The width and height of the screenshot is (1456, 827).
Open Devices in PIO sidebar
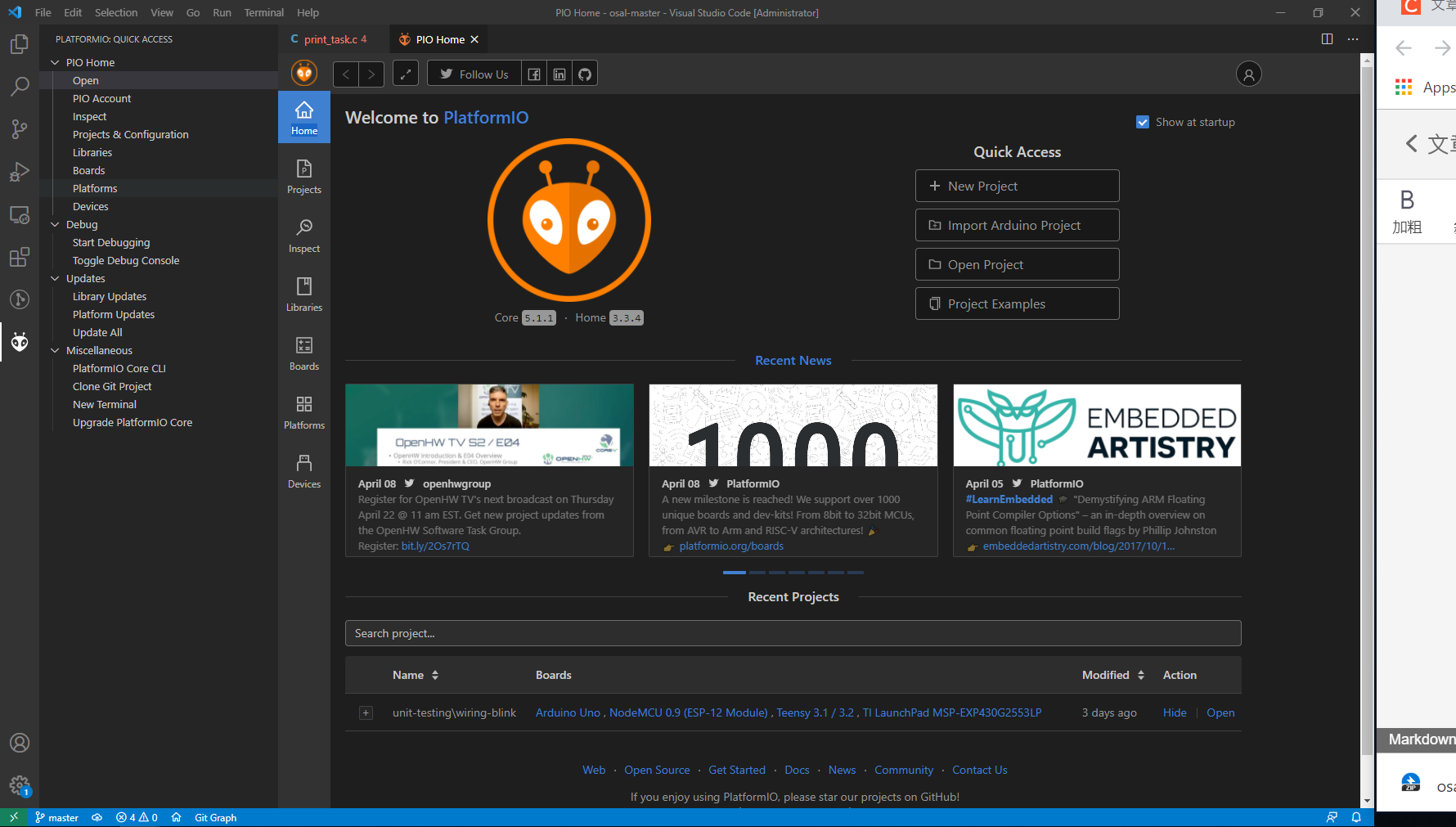coord(304,471)
